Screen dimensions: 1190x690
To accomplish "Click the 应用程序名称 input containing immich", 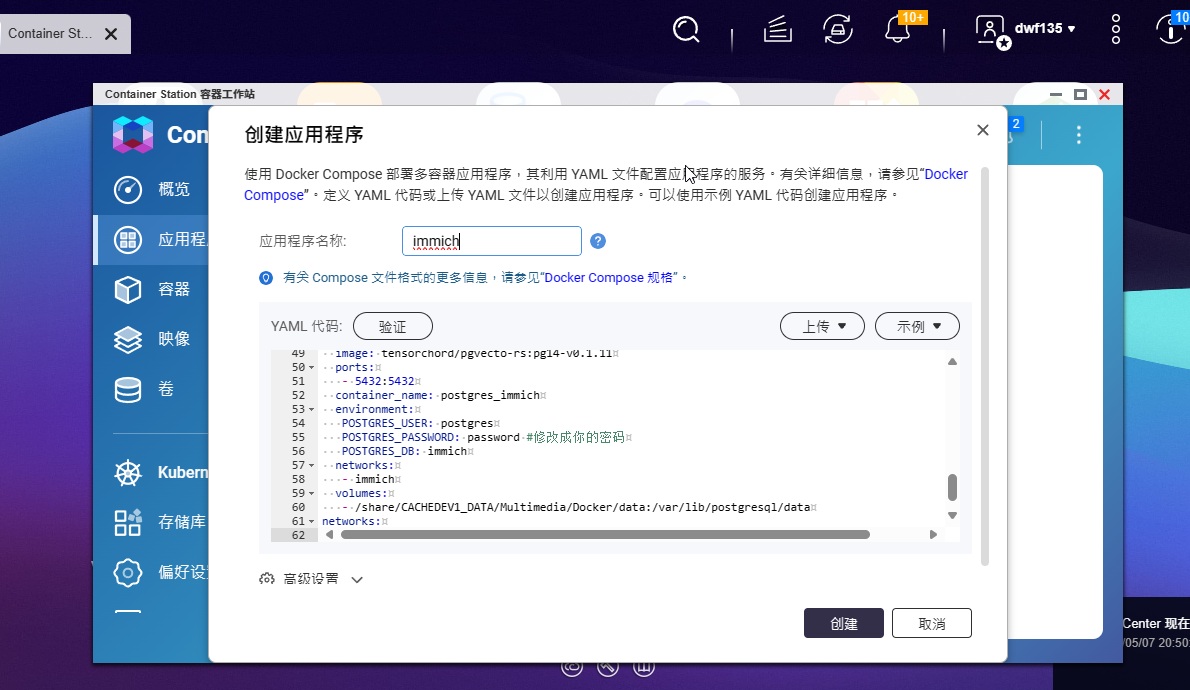I will click(492, 241).
